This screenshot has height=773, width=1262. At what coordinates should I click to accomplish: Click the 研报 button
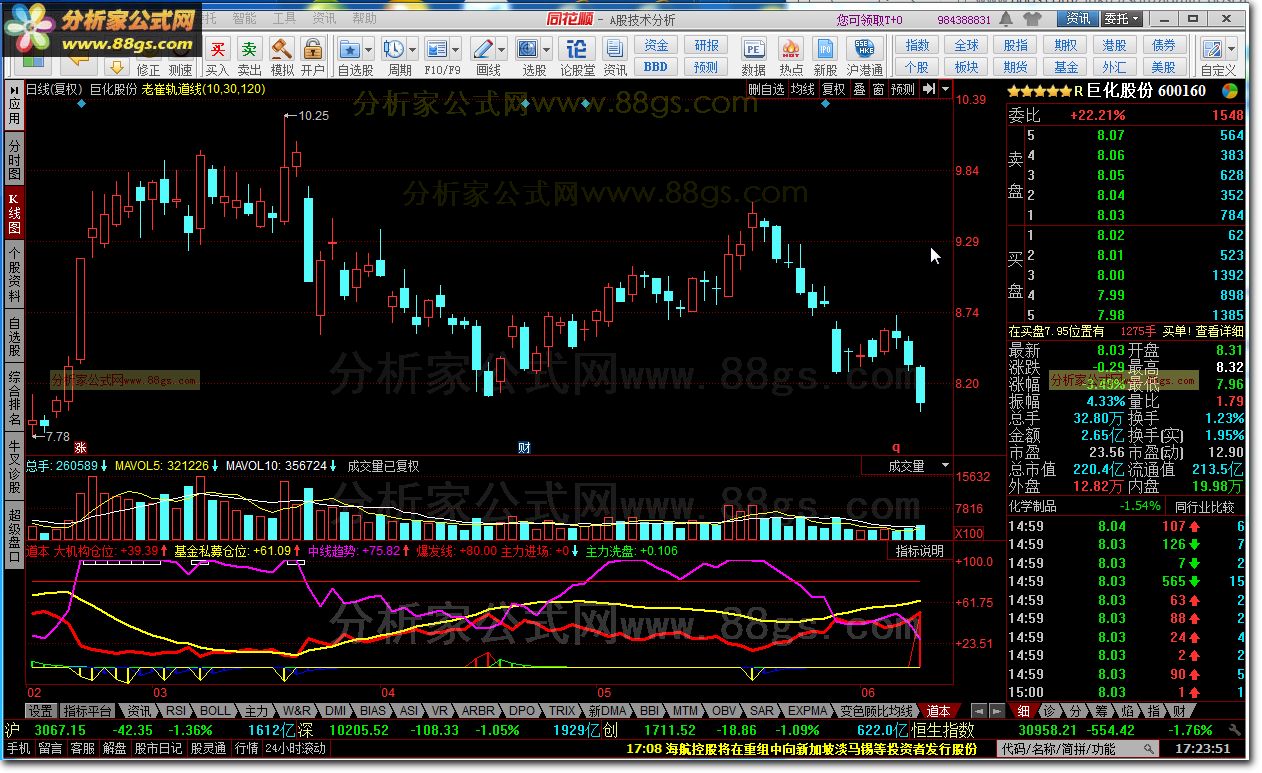pyautogui.click(x=707, y=46)
